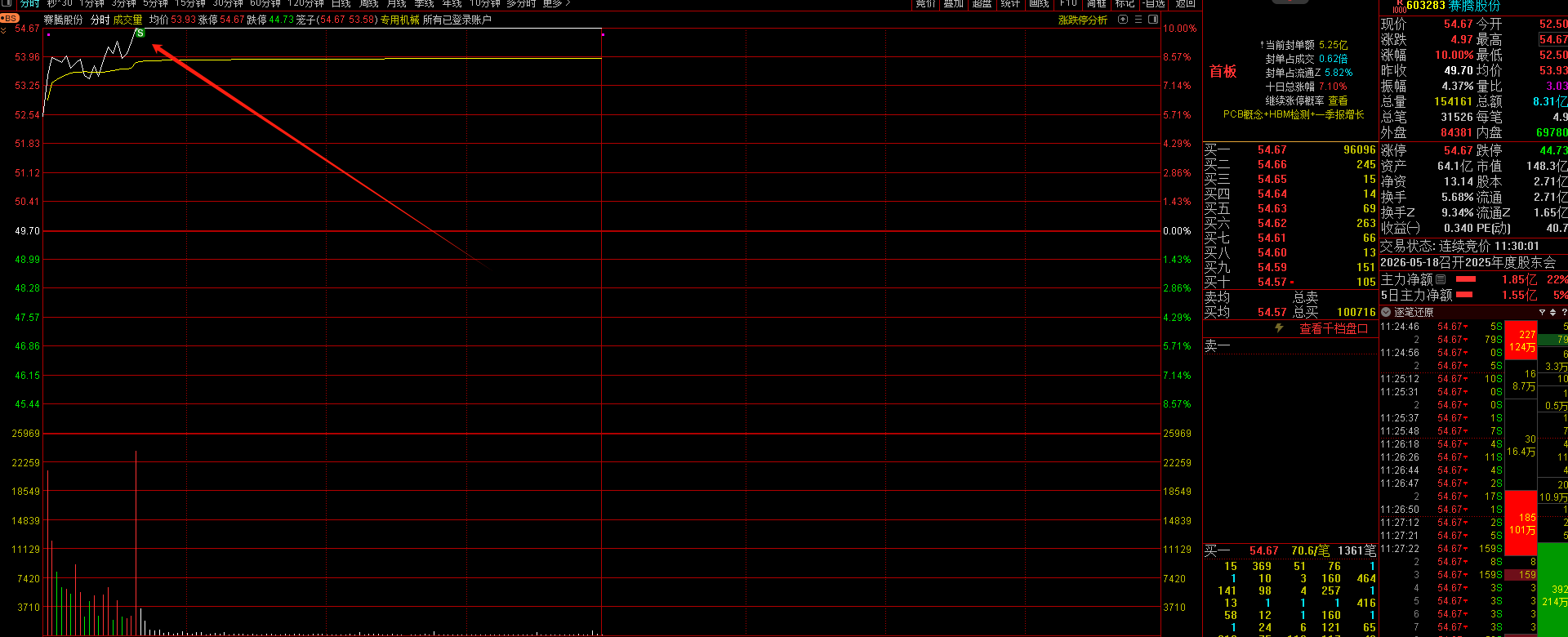Click the 买十 54.57 order book row

point(1290,282)
